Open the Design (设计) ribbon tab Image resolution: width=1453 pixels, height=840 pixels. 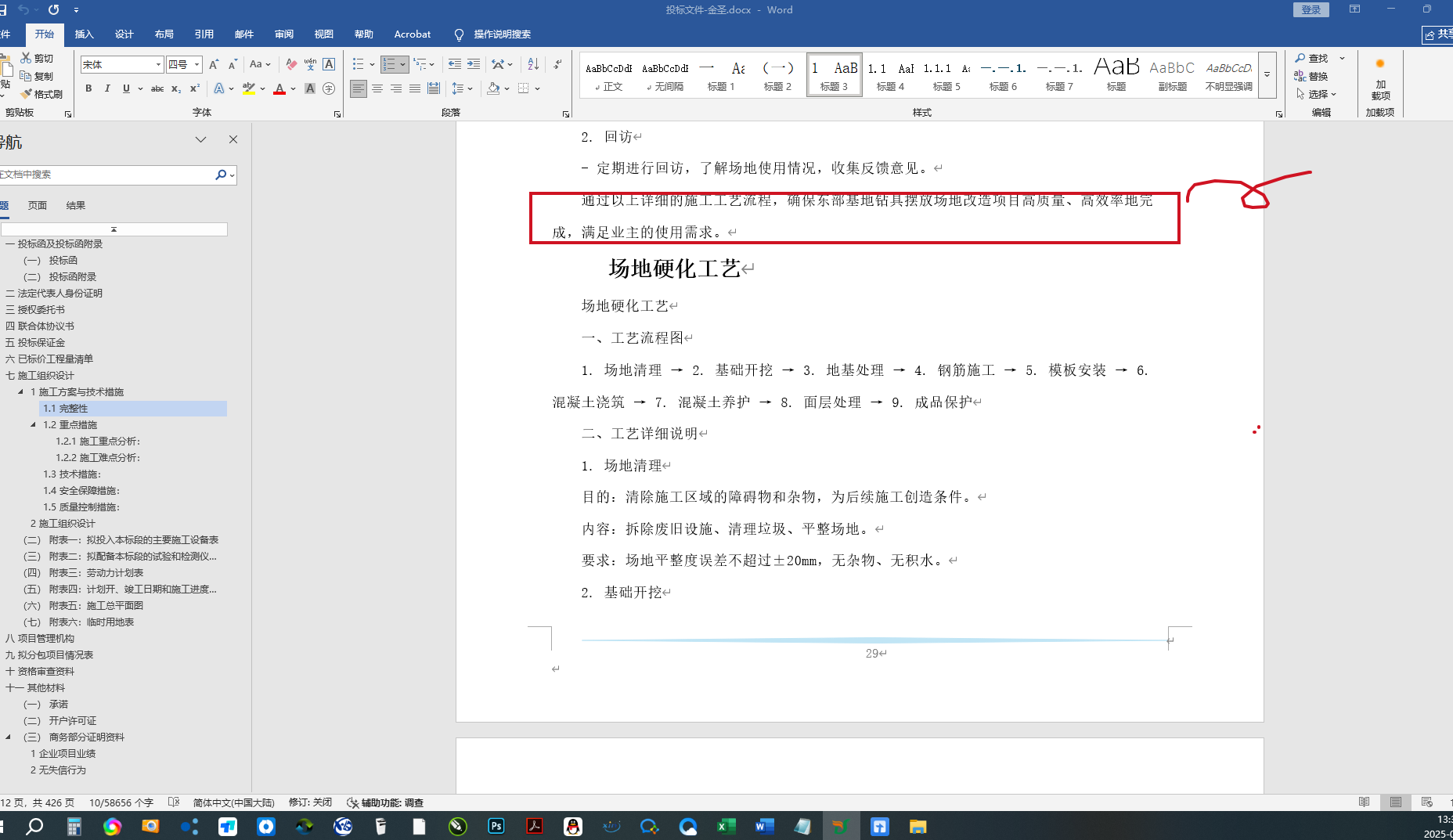tap(124, 34)
